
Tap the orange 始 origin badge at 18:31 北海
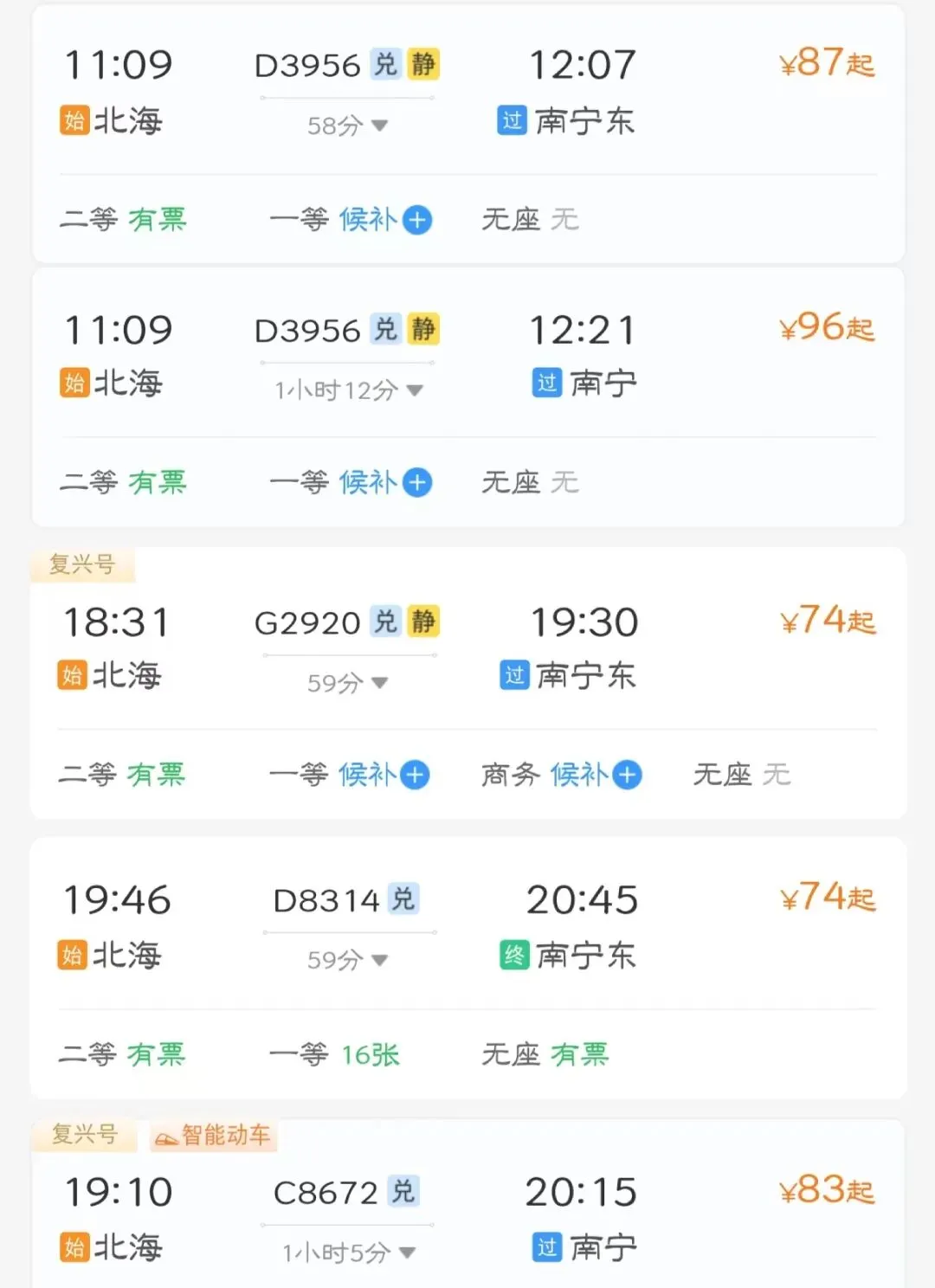pyautogui.click(x=73, y=675)
